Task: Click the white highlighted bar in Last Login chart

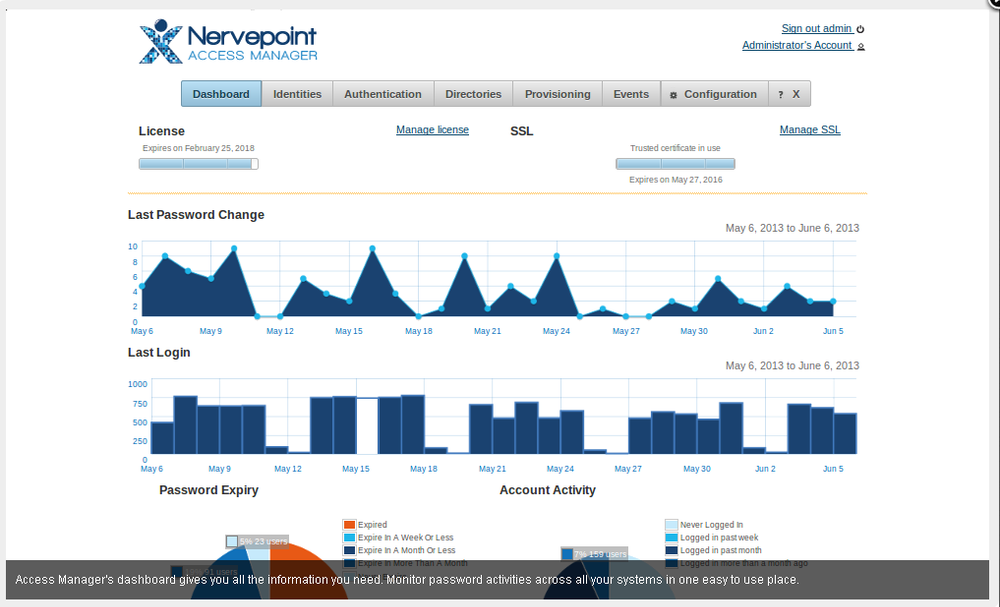Action: coord(367,426)
